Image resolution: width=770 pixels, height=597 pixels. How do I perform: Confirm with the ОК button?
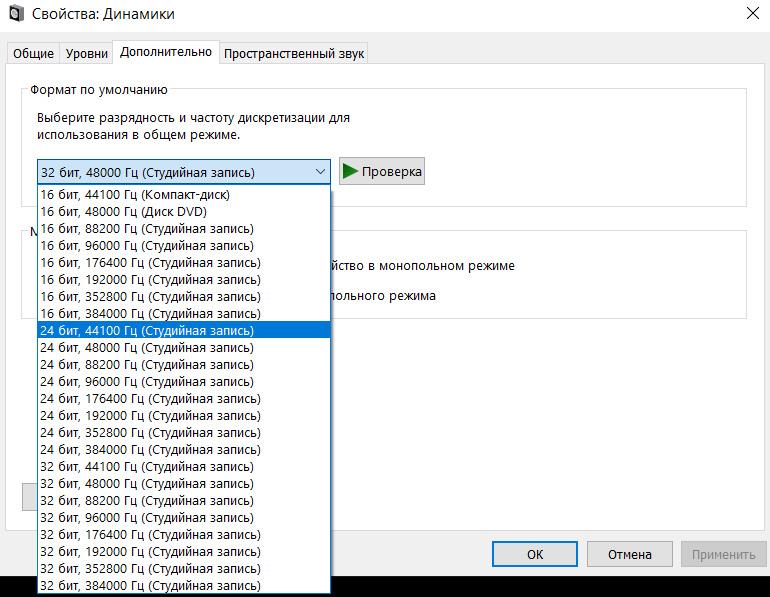coord(535,554)
